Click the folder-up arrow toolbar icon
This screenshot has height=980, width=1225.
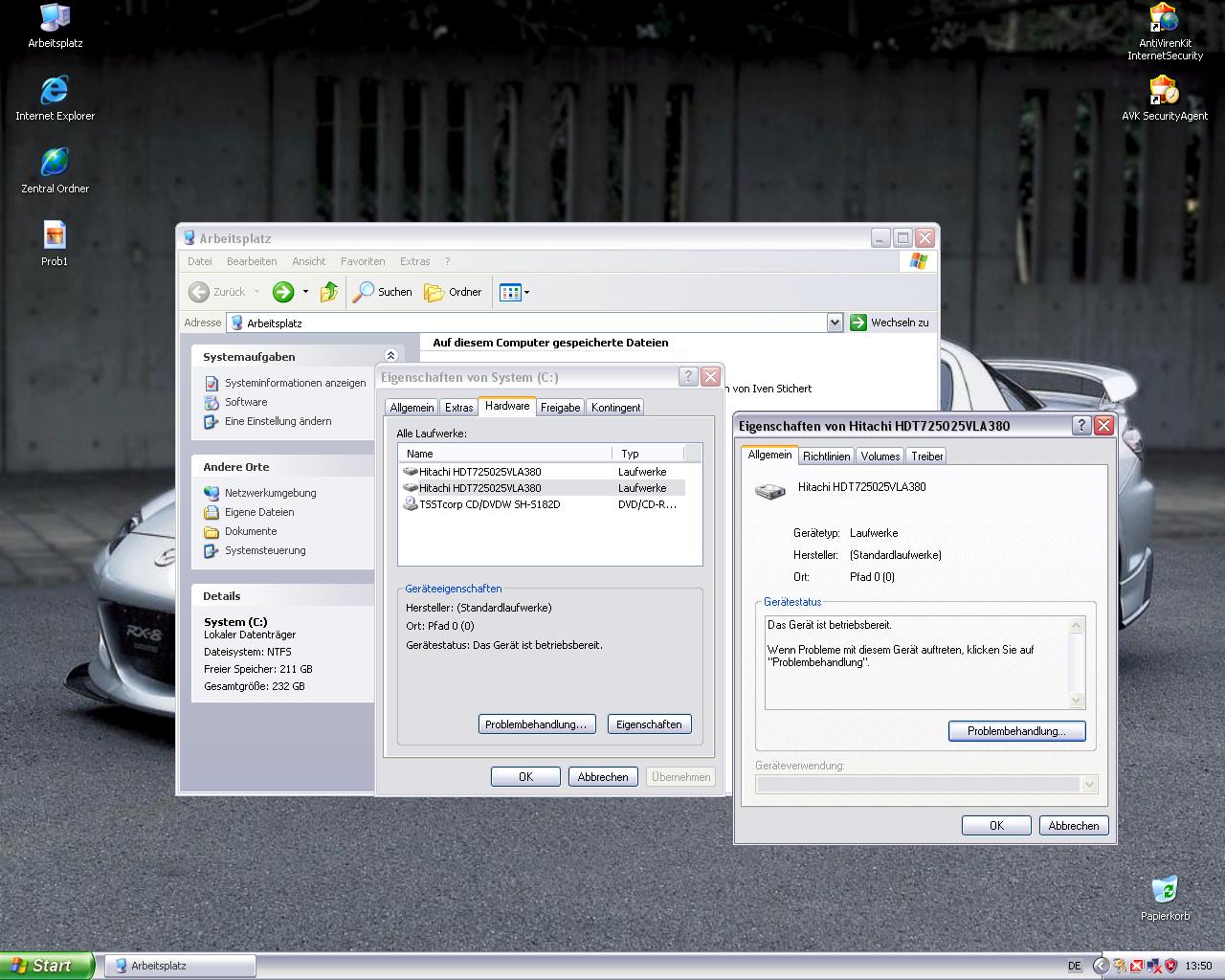tap(329, 292)
